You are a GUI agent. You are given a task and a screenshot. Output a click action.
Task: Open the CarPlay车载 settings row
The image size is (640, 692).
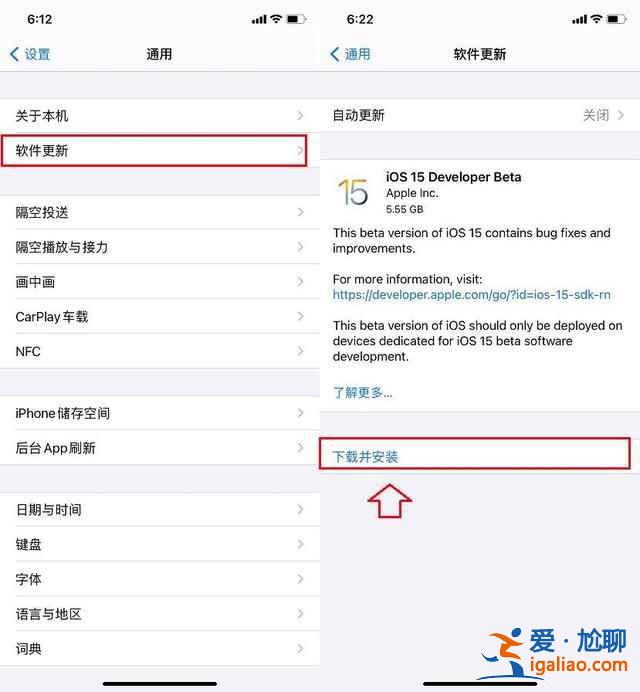point(160,316)
